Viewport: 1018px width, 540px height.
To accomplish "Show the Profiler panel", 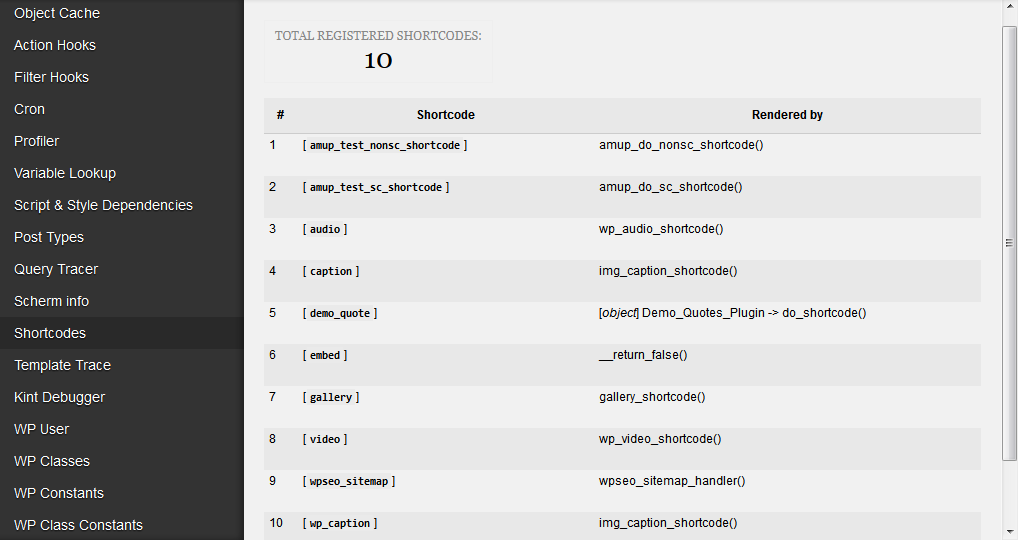I will [37, 141].
